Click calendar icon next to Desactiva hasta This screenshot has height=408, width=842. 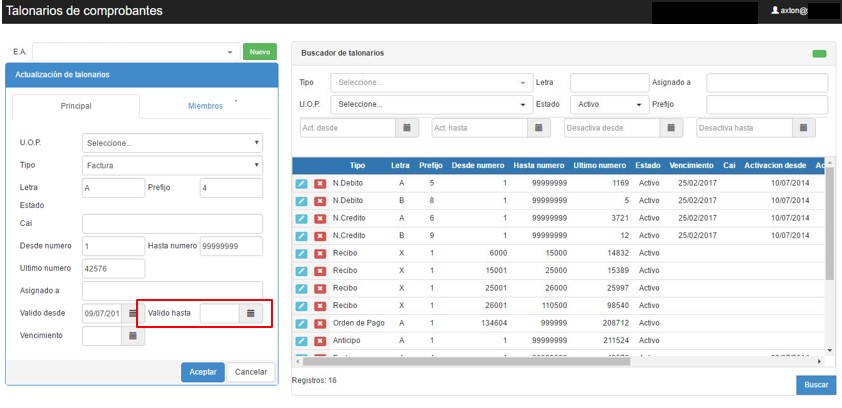pos(803,128)
